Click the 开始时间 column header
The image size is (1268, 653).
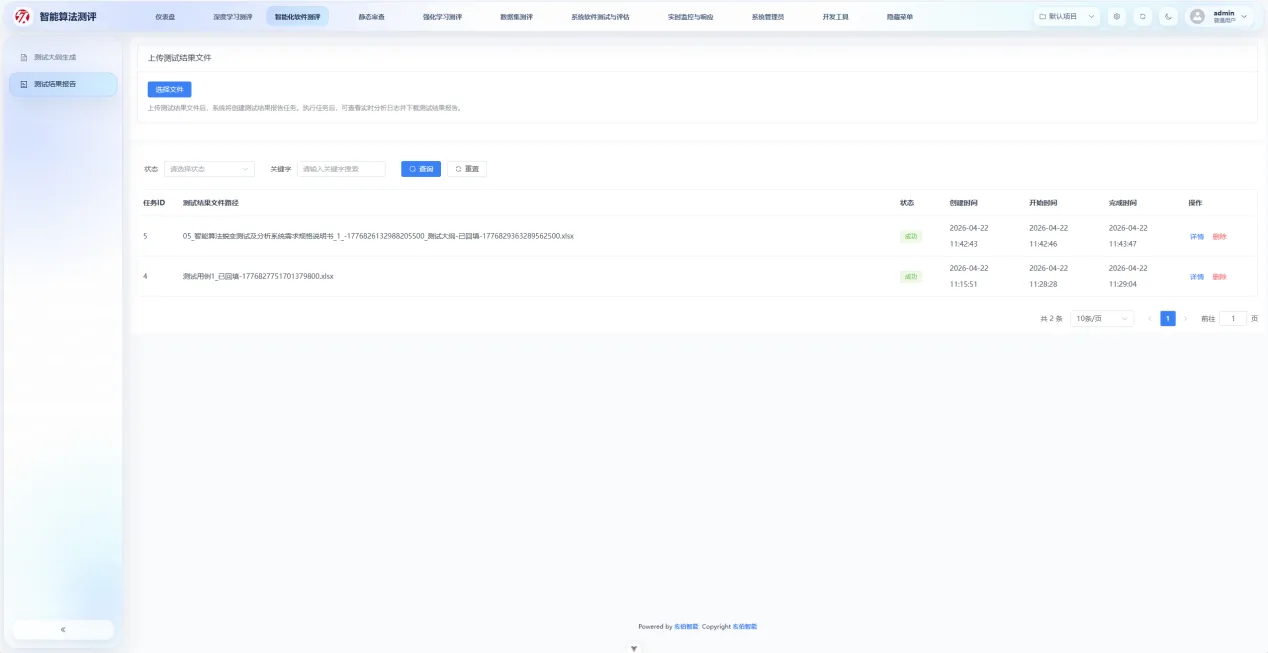[1043, 203]
